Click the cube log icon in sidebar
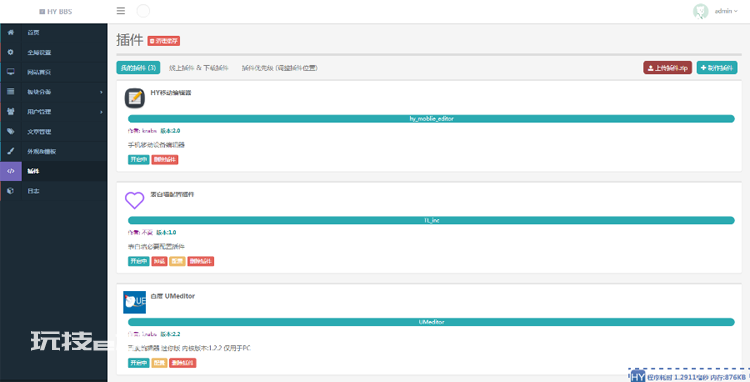The image size is (750, 382). [x=11, y=191]
